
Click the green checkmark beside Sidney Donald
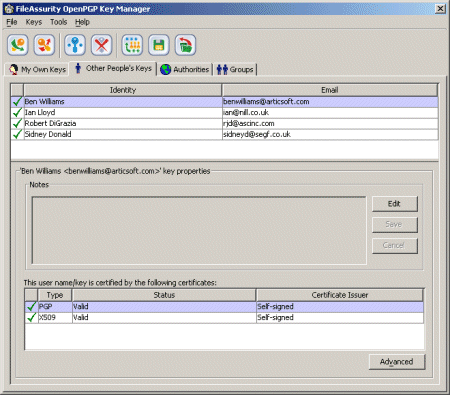coord(17,134)
